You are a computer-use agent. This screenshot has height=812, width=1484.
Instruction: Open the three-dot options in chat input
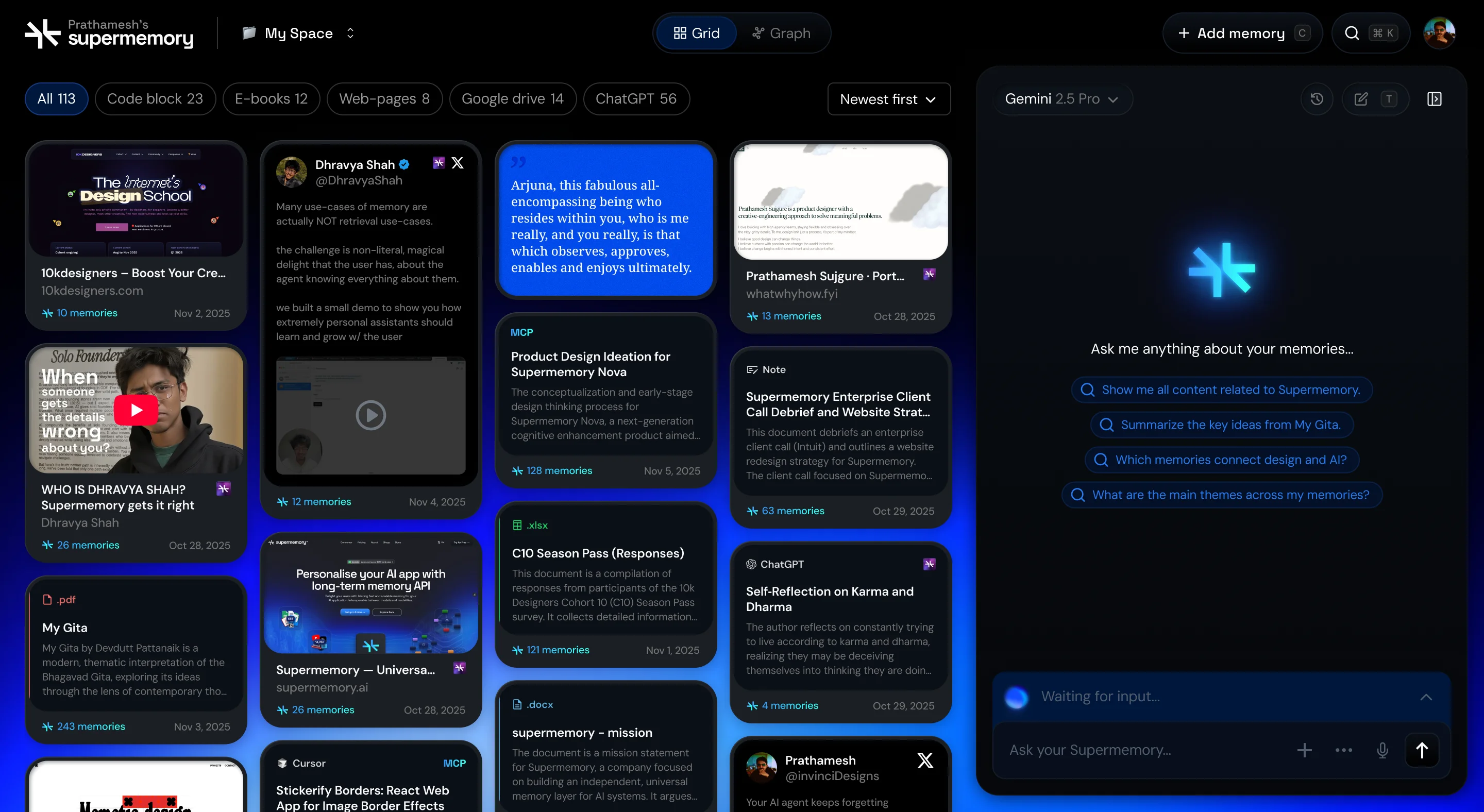coord(1343,750)
